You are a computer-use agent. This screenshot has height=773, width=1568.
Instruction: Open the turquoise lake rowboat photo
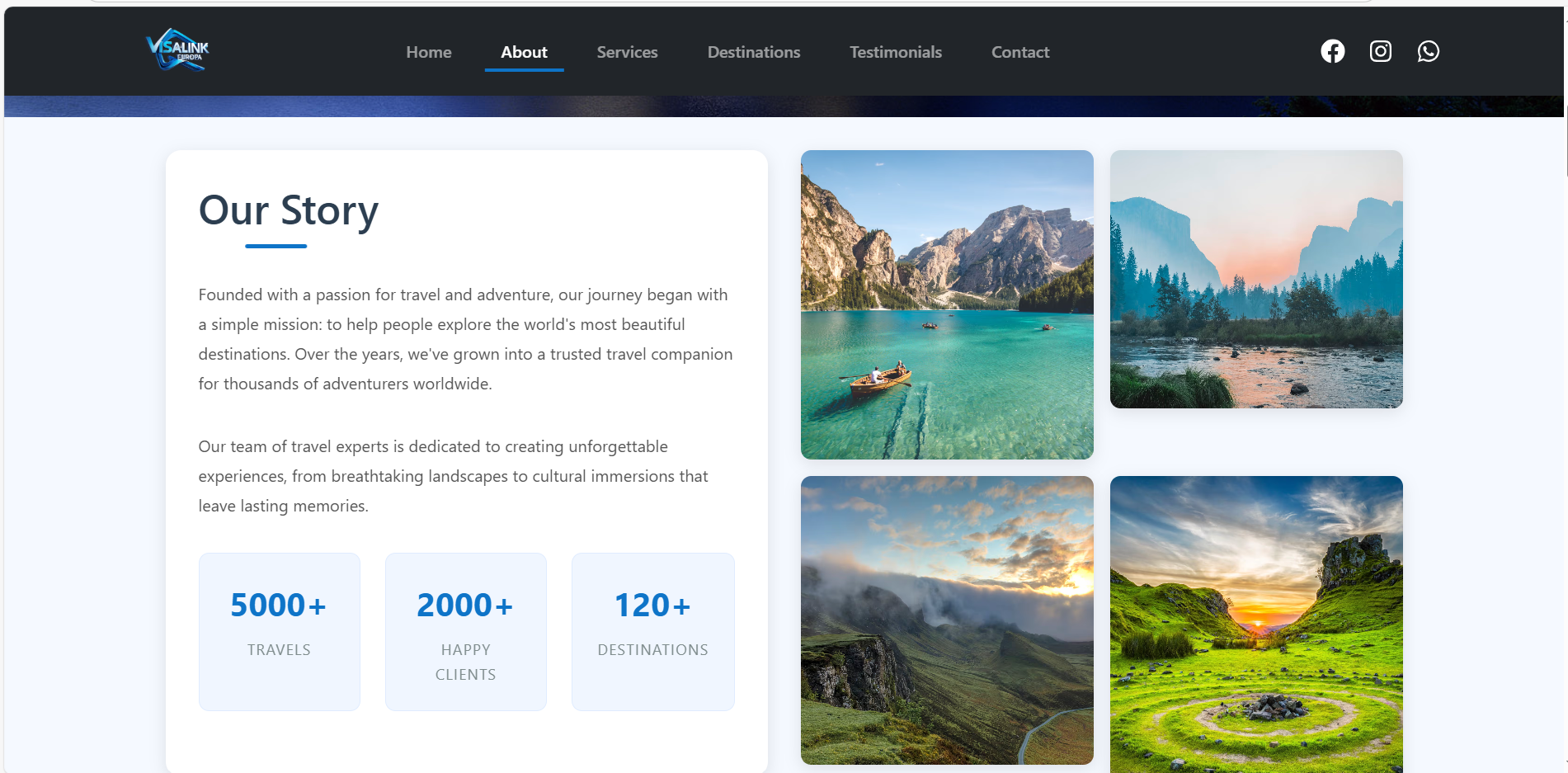point(946,304)
